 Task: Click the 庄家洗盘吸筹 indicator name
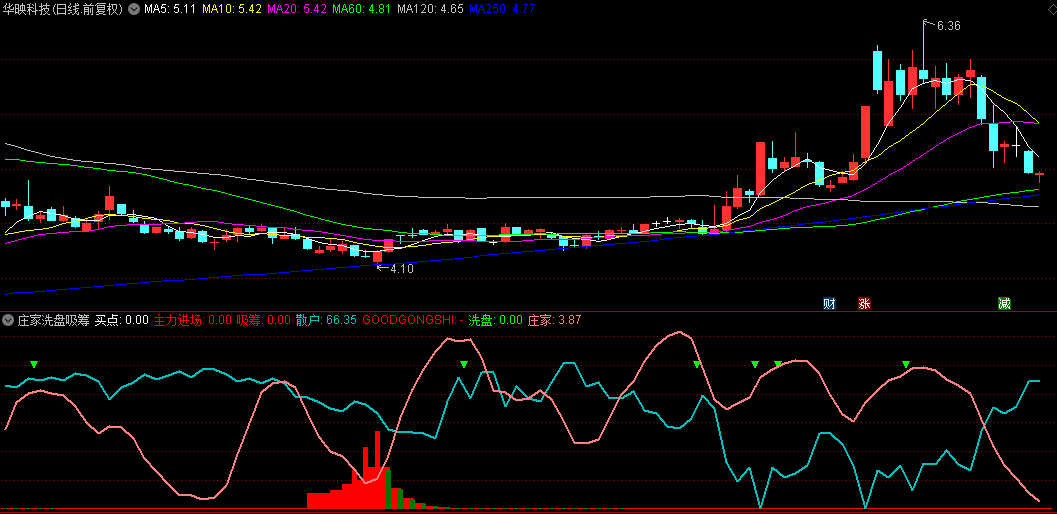53,320
